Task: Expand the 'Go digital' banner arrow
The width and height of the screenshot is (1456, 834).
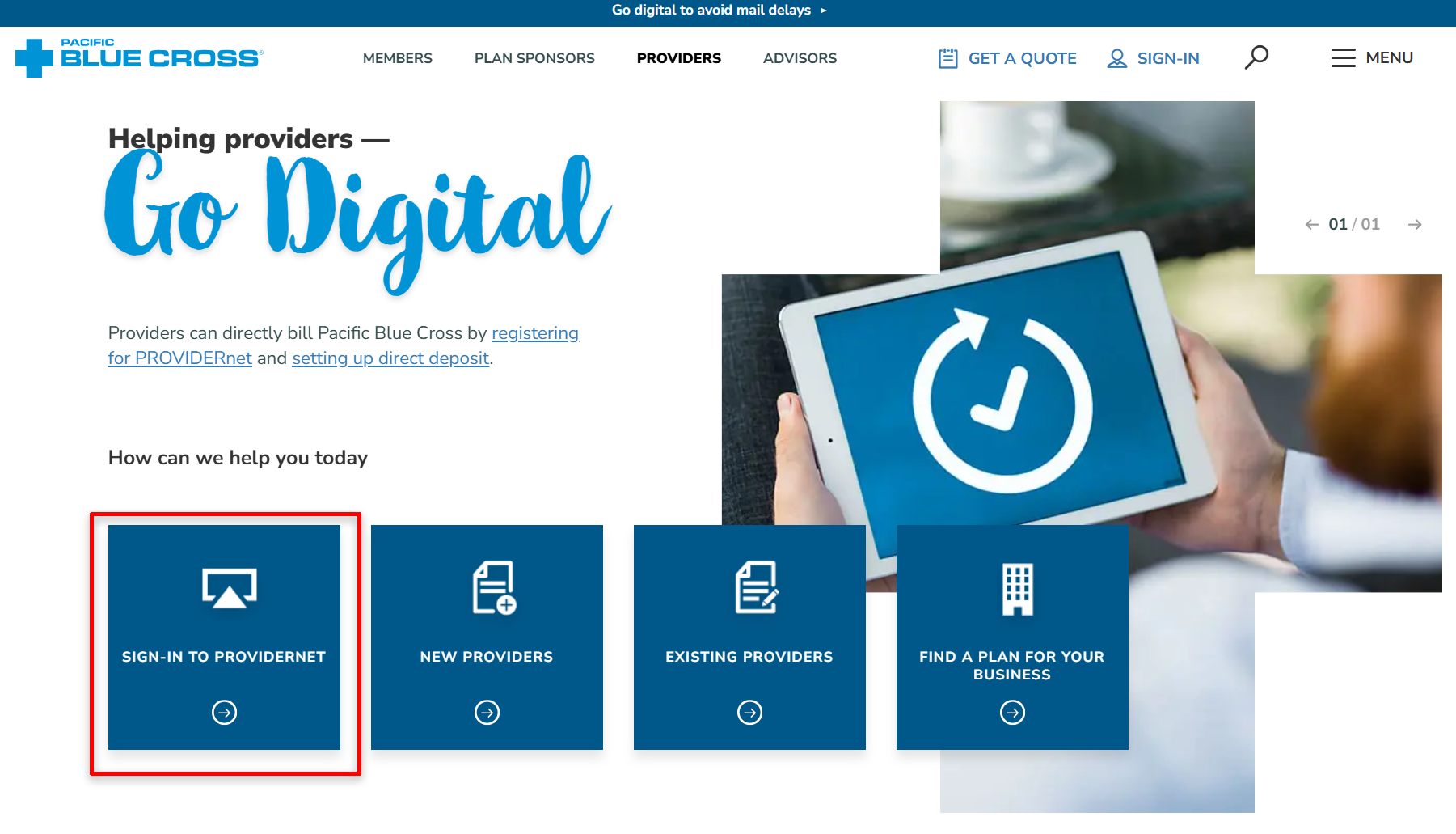Action: 824,11
